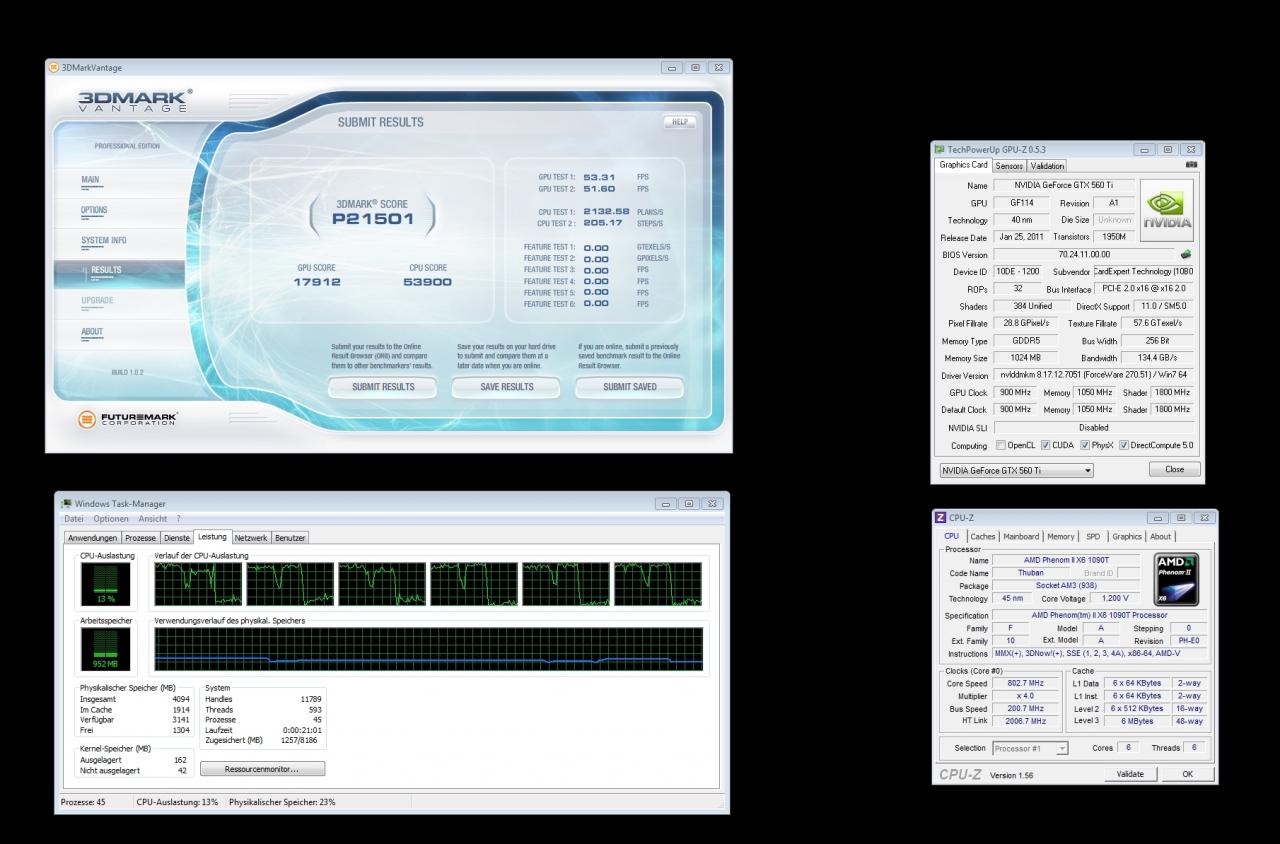Image resolution: width=1280 pixels, height=844 pixels.
Task: Click the OK button in CPU-Z
Action: point(1187,774)
